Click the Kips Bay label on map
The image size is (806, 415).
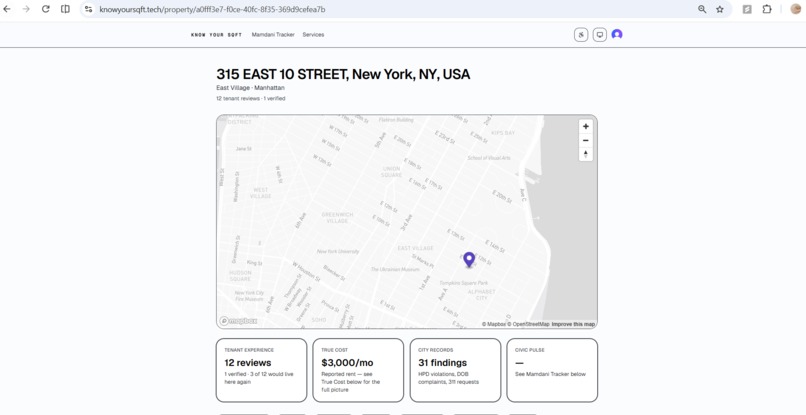[503, 133]
